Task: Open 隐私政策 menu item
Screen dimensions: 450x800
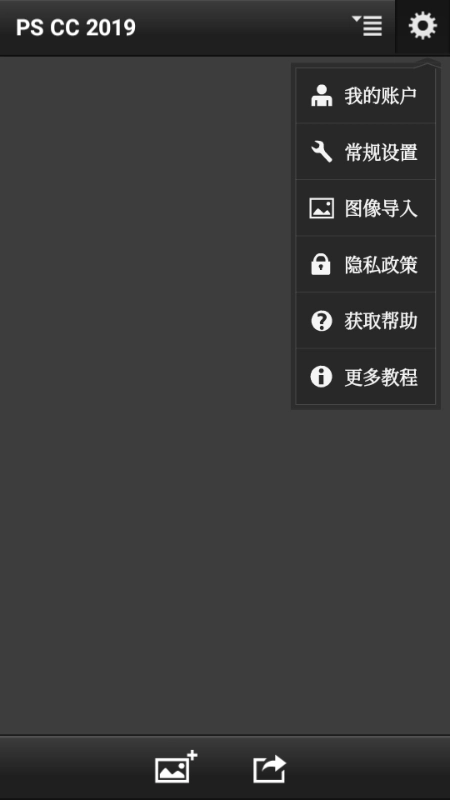Action: pos(366,264)
